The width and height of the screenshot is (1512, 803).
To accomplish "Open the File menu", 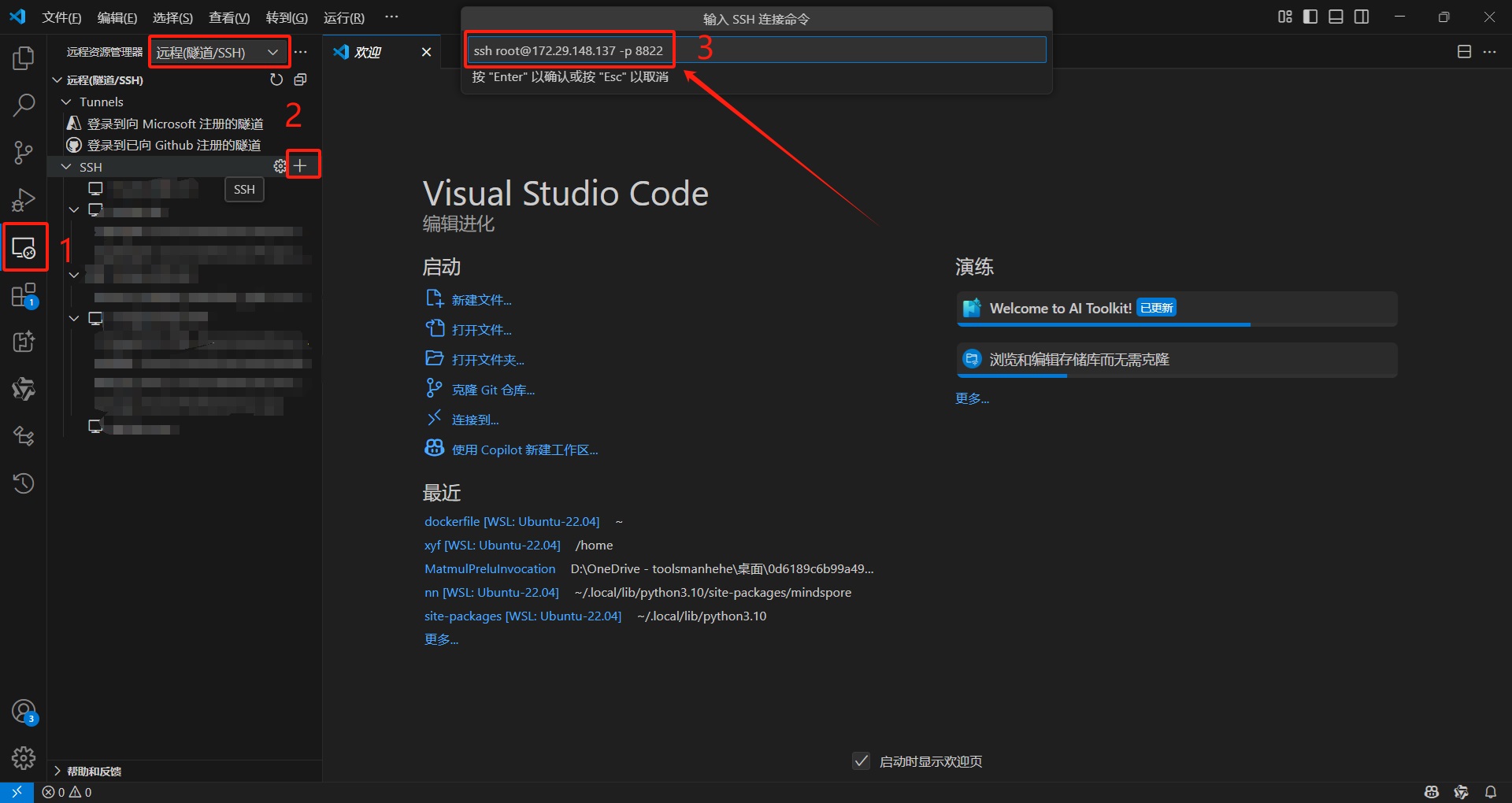I will [61, 17].
